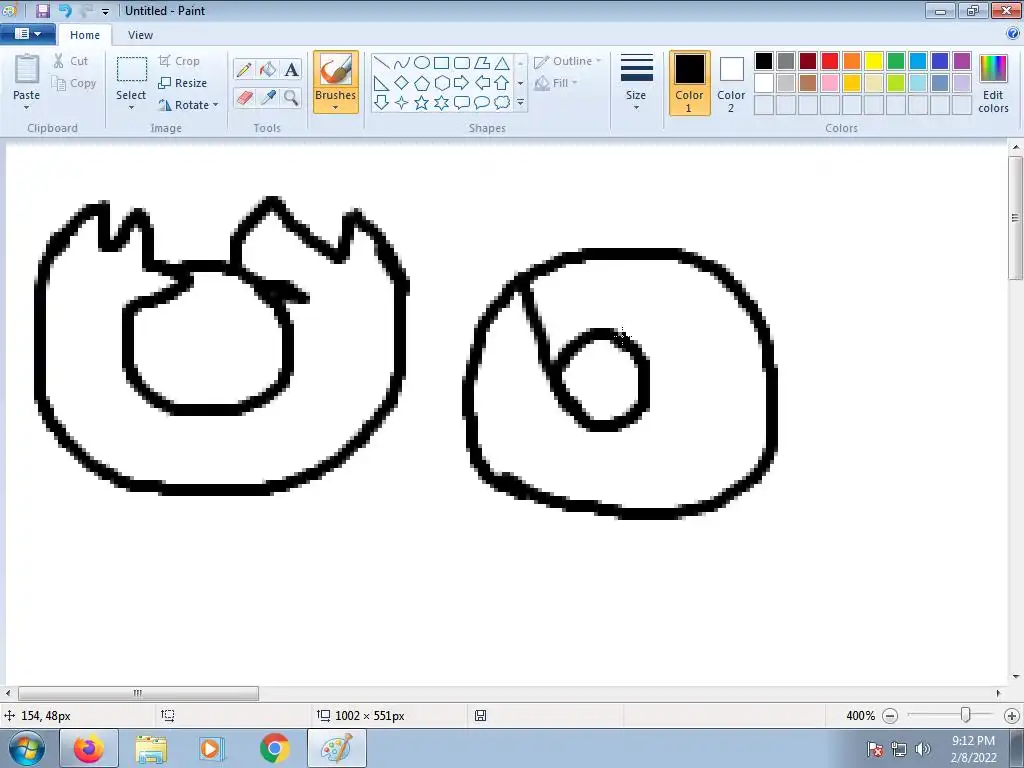The width and height of the screenshot is (1024, 768).
Task: Choose the Oval shape
Action: (422, 63)
